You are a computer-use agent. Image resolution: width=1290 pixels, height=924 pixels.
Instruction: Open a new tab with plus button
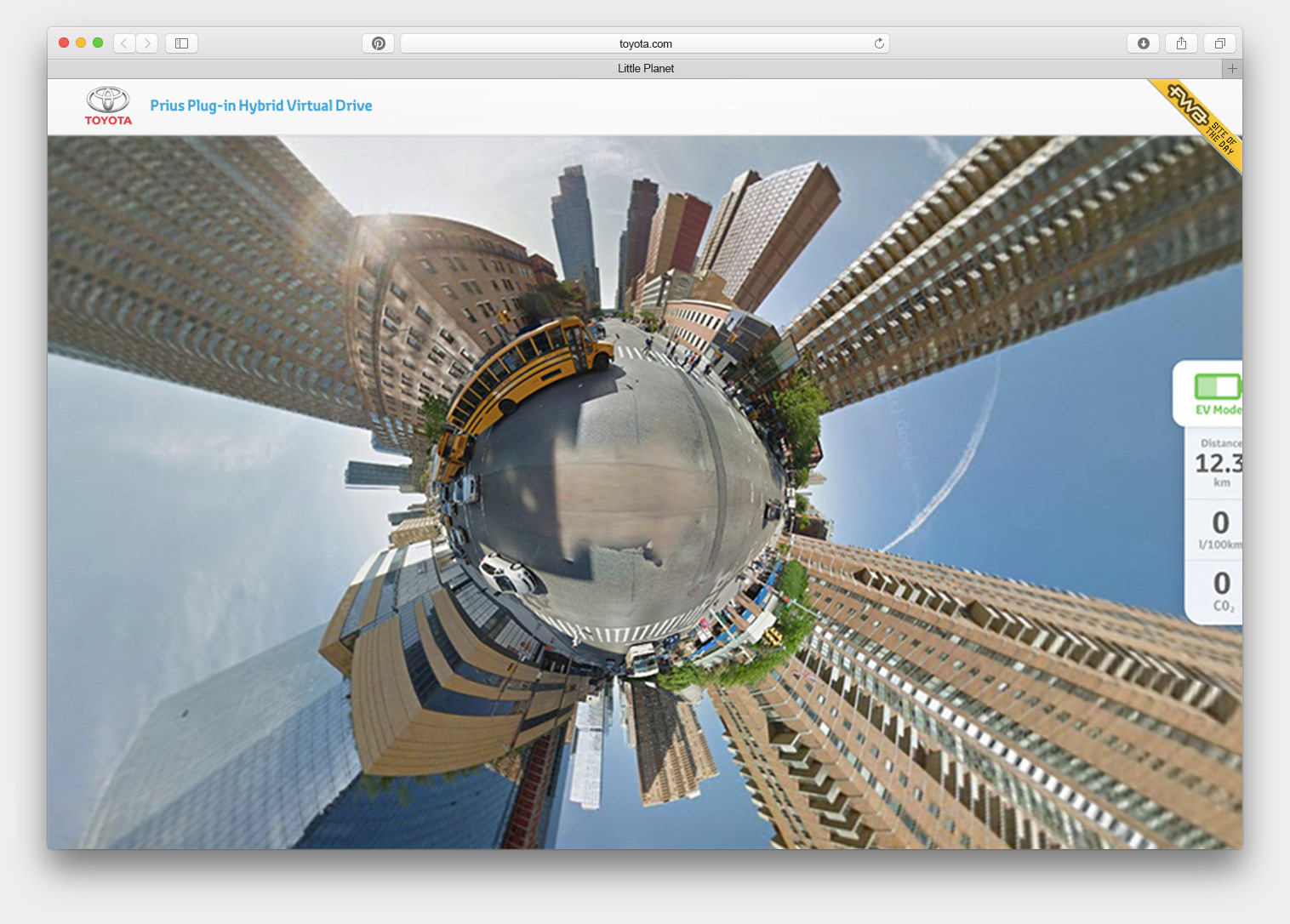pyautogui.click(x=1232, y=68)
